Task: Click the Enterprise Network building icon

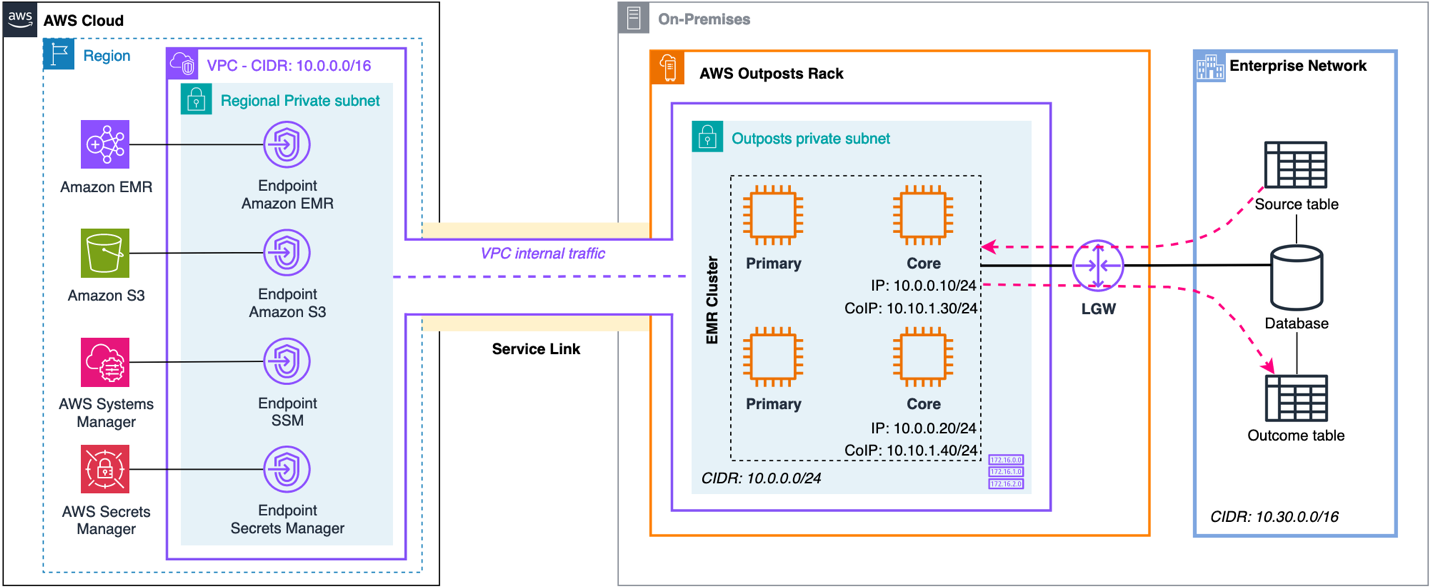Action: pos(1211,67)
